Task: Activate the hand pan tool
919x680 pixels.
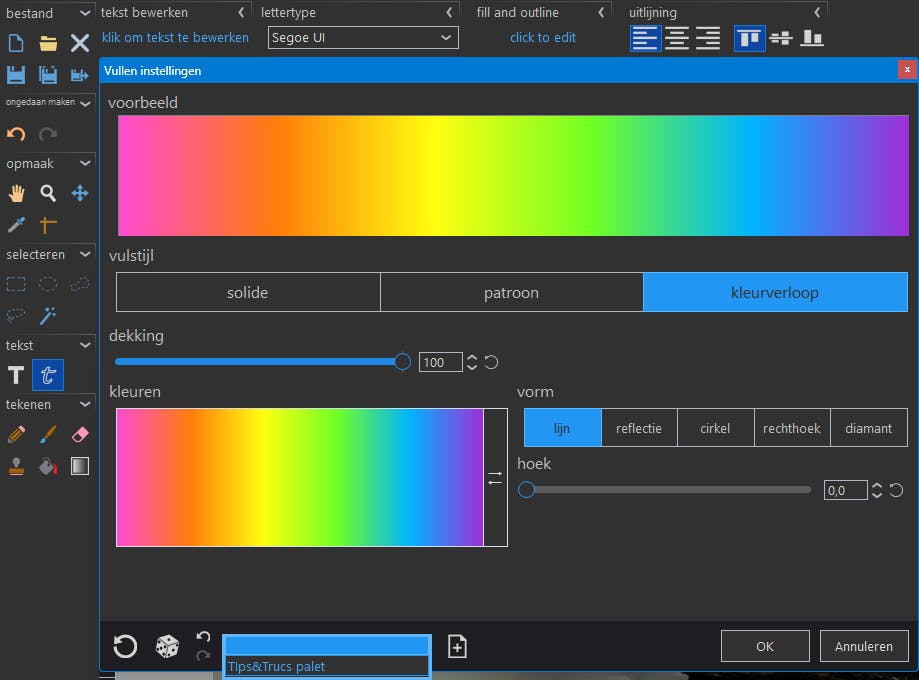Action: pos(16,193)
